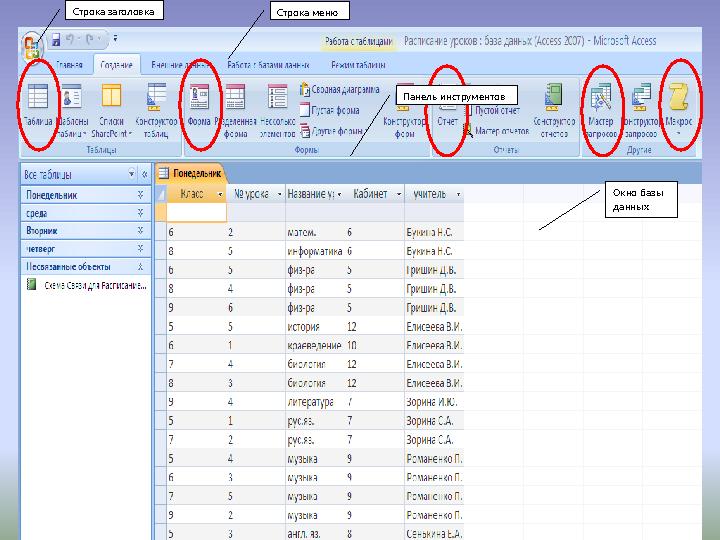This screenshot has width=720, height=540.
Task: Open the Кабинет column filter dropdown
Action: (x=399, y=195)
